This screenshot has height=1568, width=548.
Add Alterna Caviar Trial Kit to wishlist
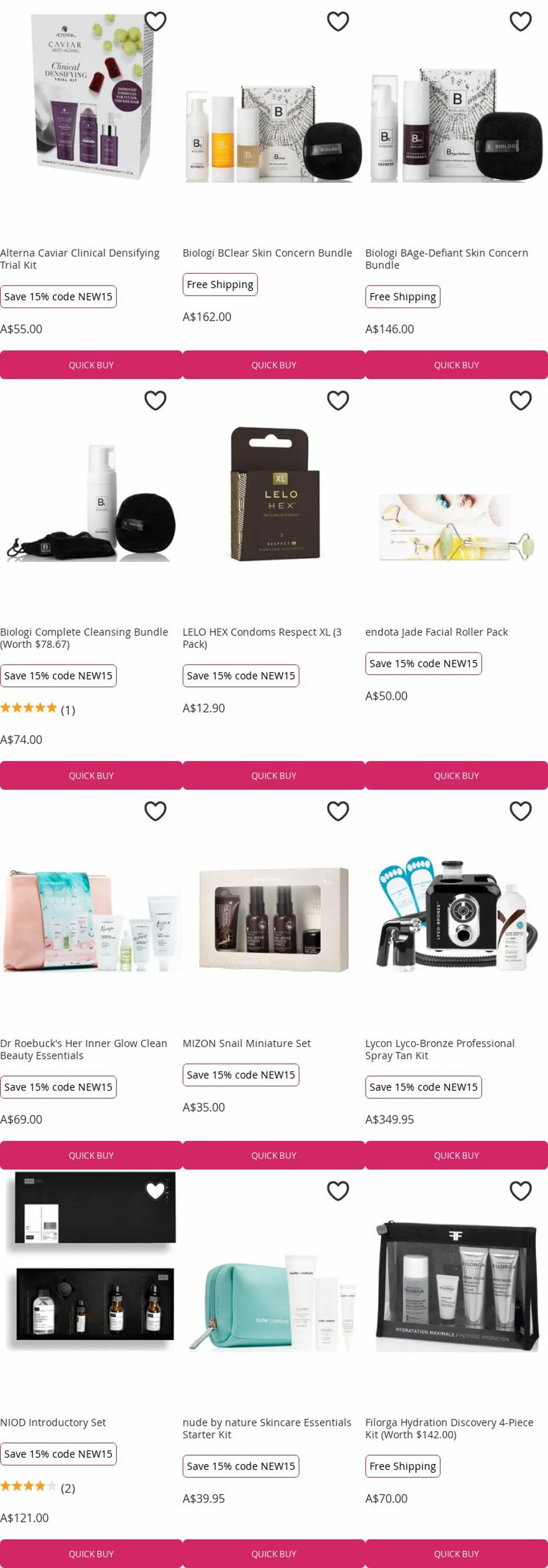[x=155, y=21]
